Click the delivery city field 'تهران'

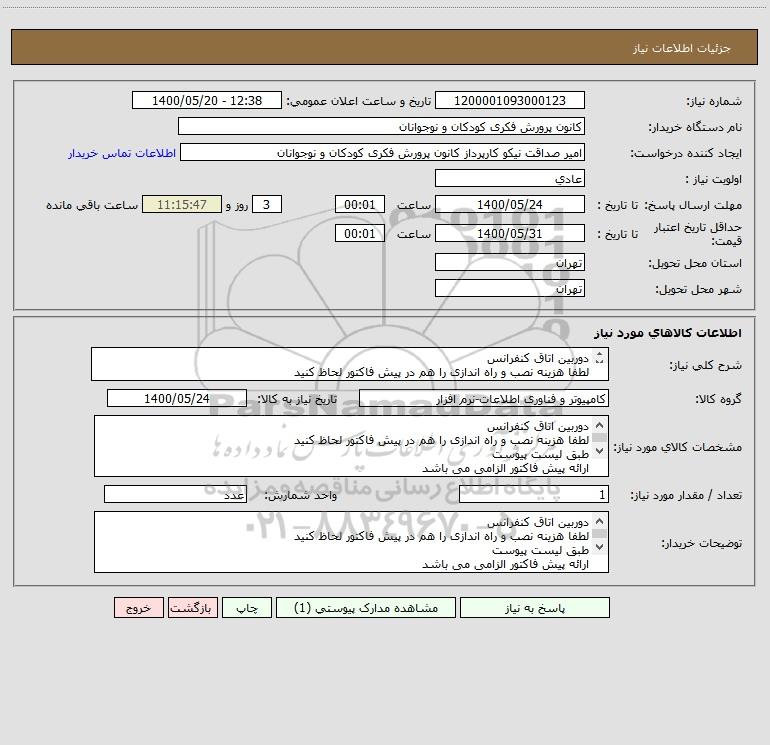coord(510,288)
